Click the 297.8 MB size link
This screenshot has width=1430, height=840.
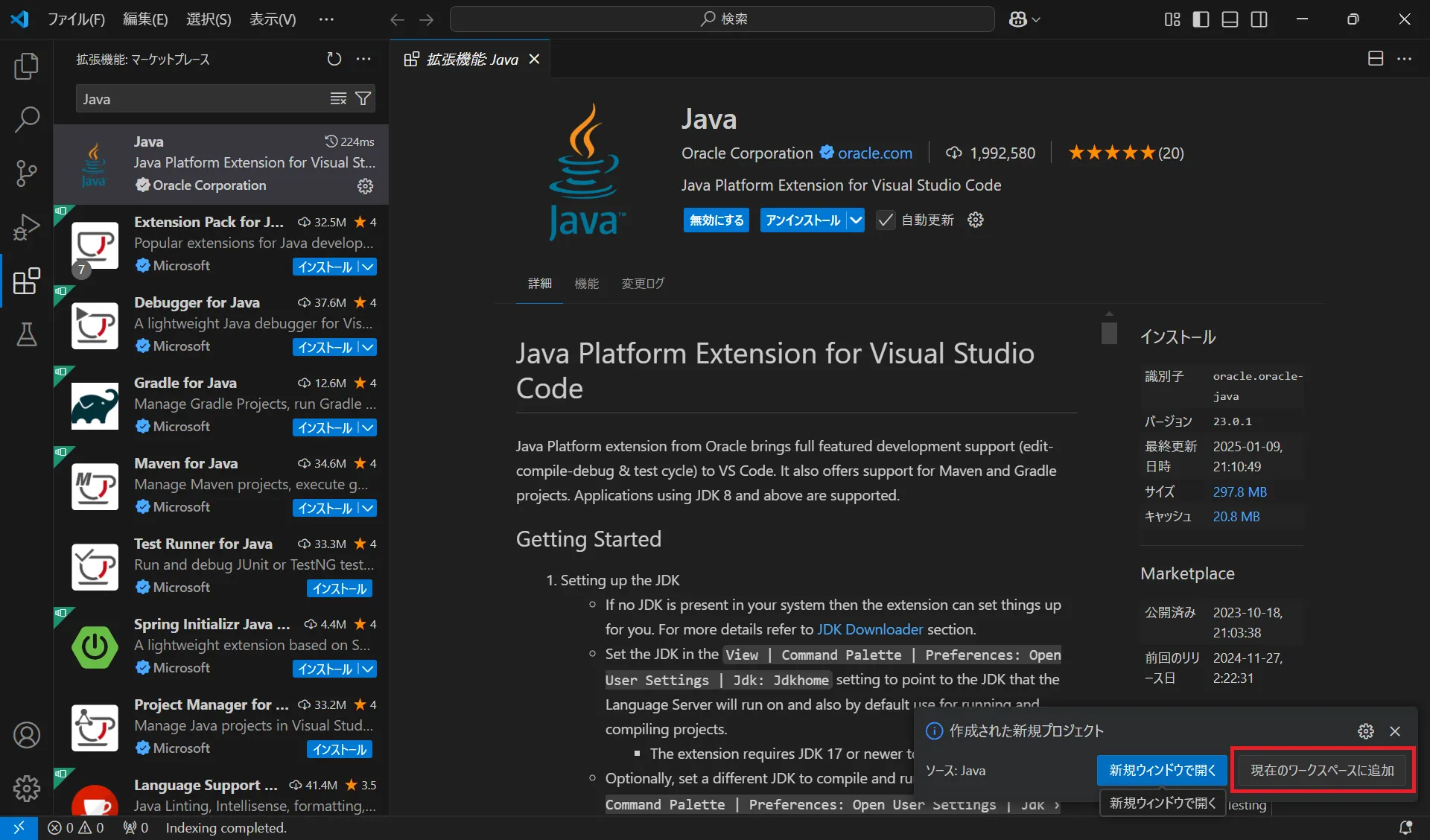1240,491
